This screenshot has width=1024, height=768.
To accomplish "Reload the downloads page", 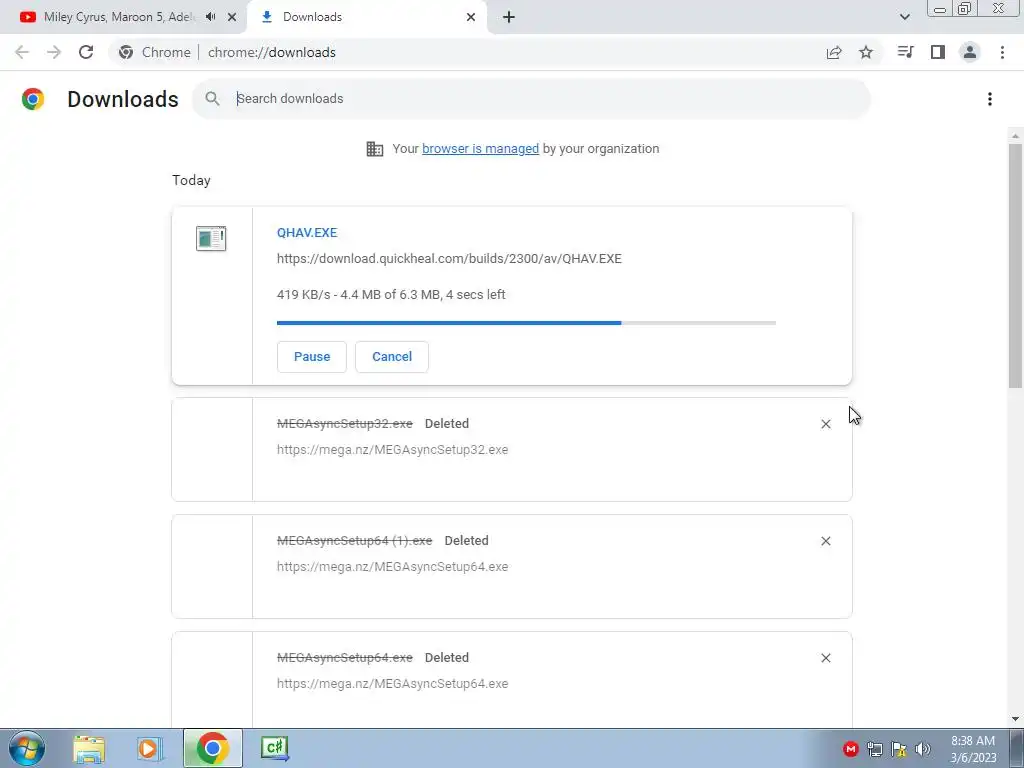I will click(x=86, y=52).
